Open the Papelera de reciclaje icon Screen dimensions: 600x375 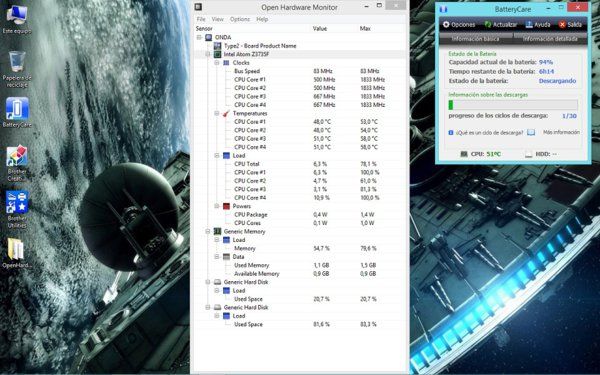pyautogui.click(x=17, y=69)
